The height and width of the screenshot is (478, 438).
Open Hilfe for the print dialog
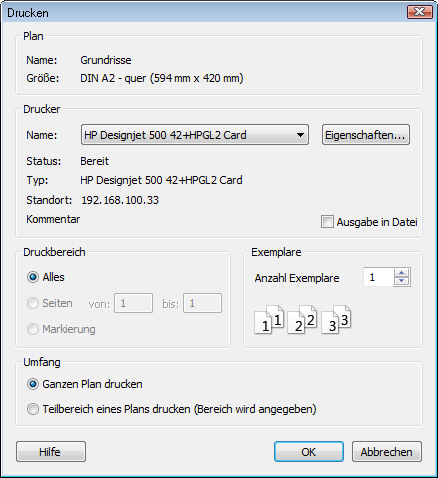pyautogui.click(x=51, y=452)
